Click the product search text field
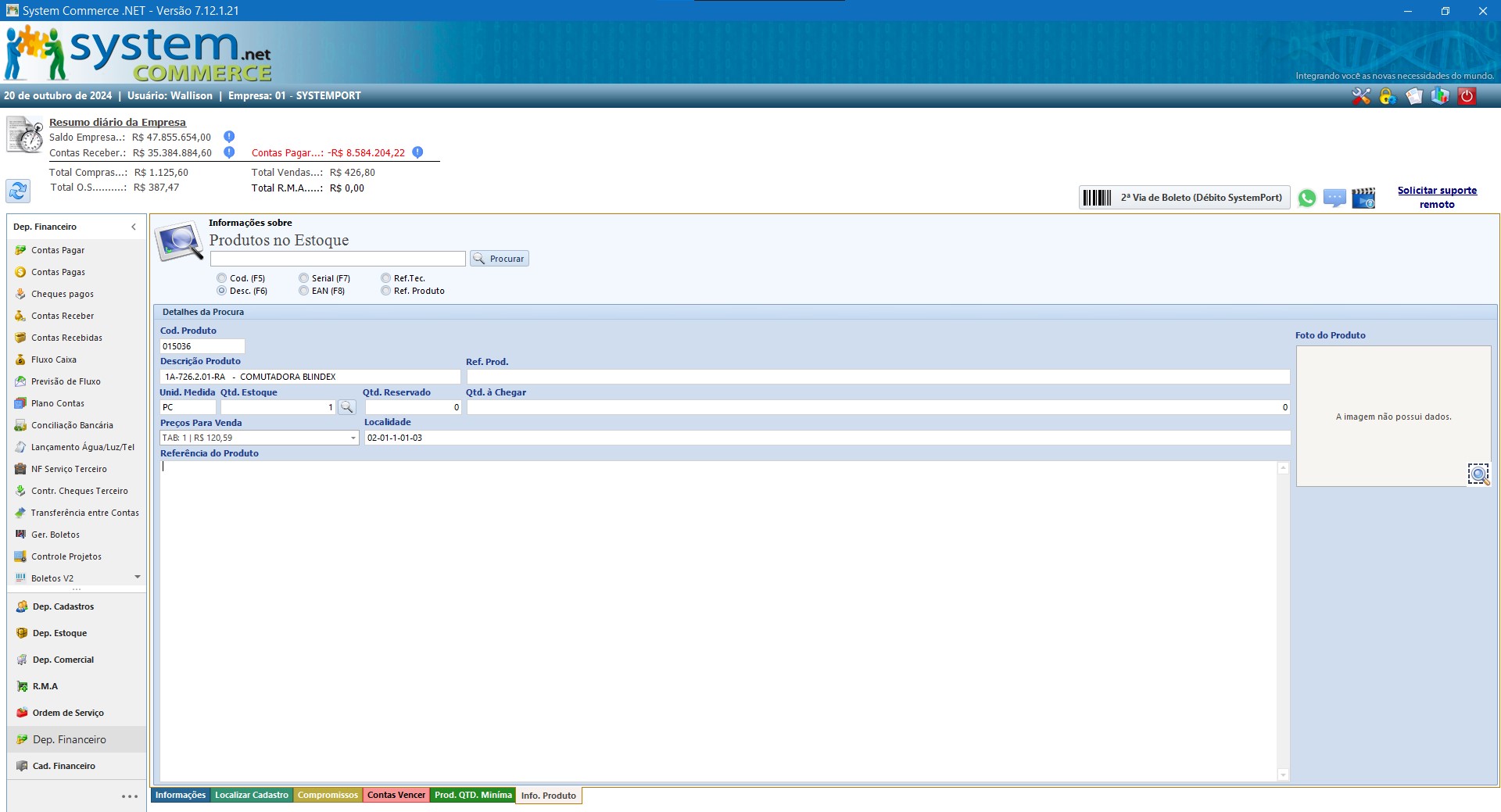 [x=338, y=259]
